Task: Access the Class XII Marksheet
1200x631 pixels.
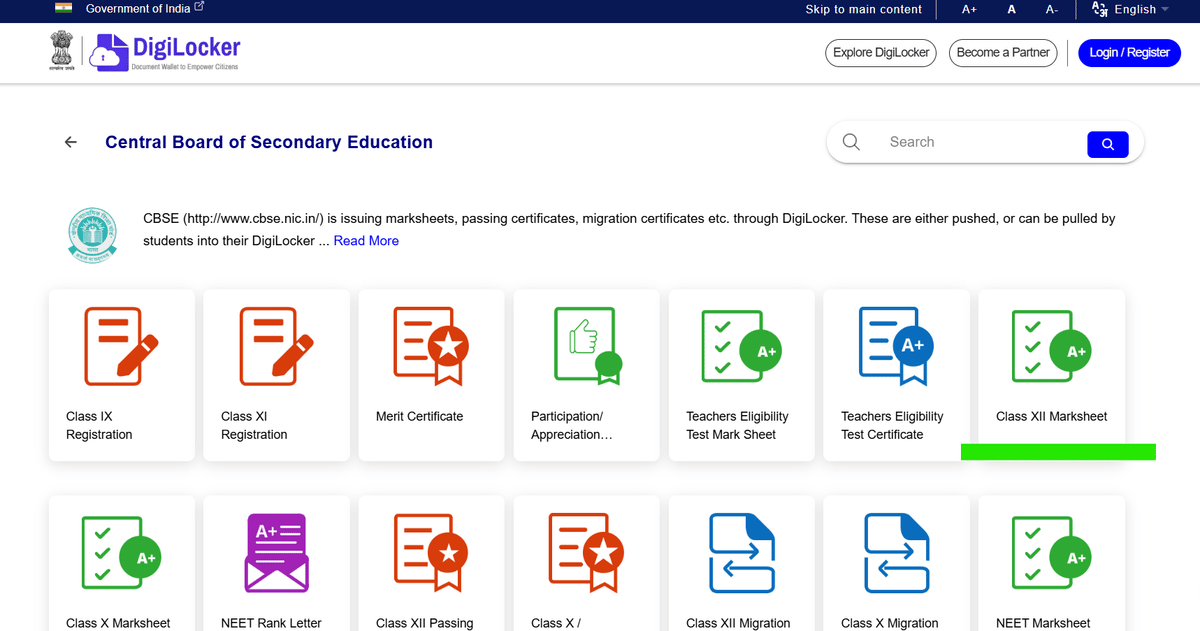Action: click(1051, 370)
